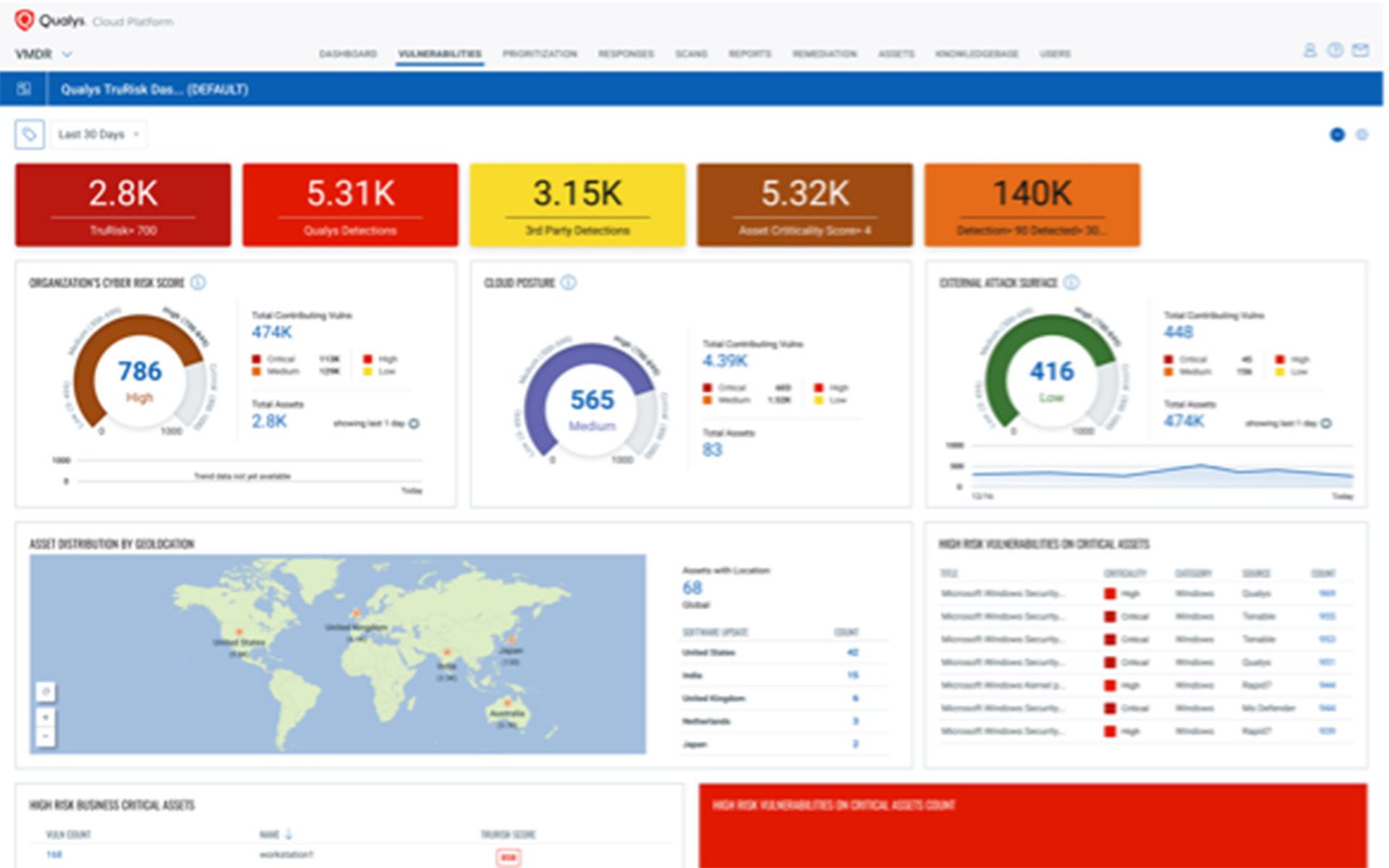The height and width of the screenshot is (868, 1389).
Task: Click the Australia marker on map
Action: click(x=508, y=702)
